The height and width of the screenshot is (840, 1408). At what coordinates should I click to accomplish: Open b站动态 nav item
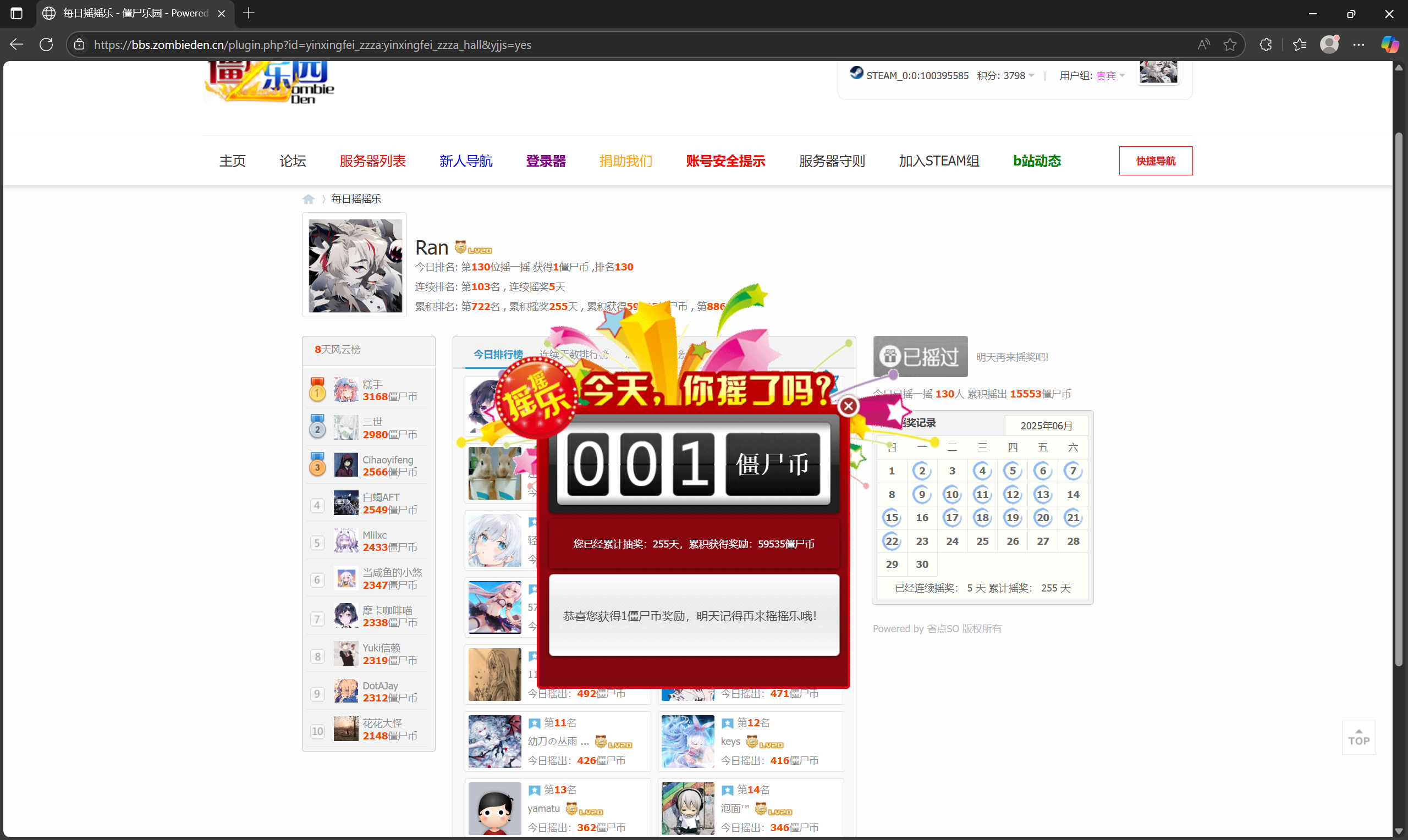[1037, 161]
